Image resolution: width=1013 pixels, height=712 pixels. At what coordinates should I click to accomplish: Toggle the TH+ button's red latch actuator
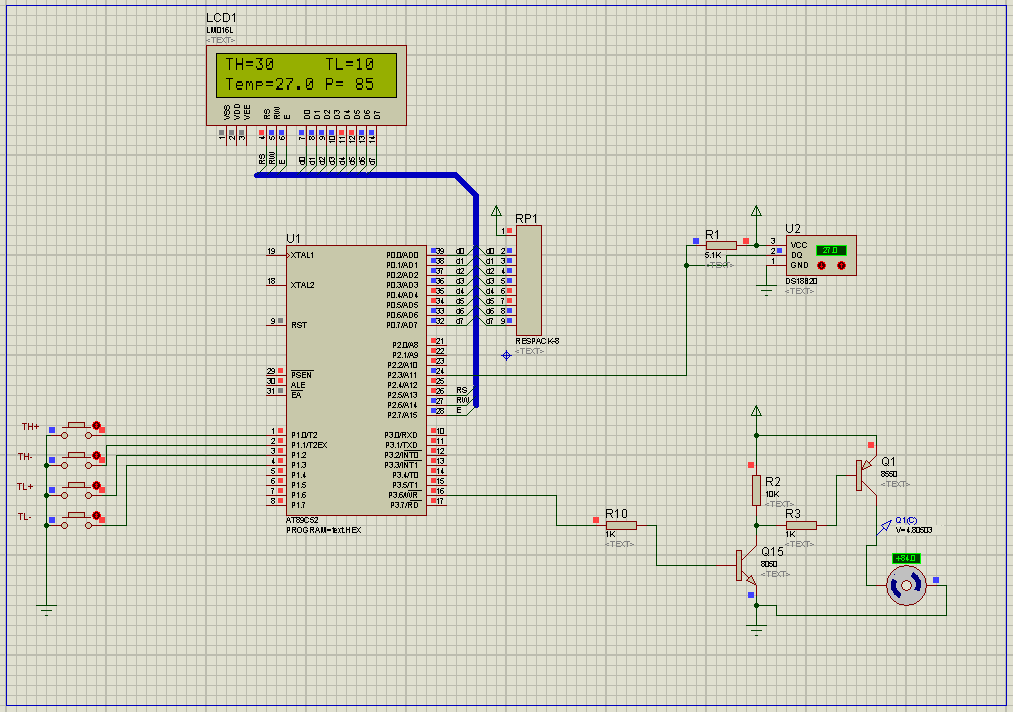[x=97, y=426]
